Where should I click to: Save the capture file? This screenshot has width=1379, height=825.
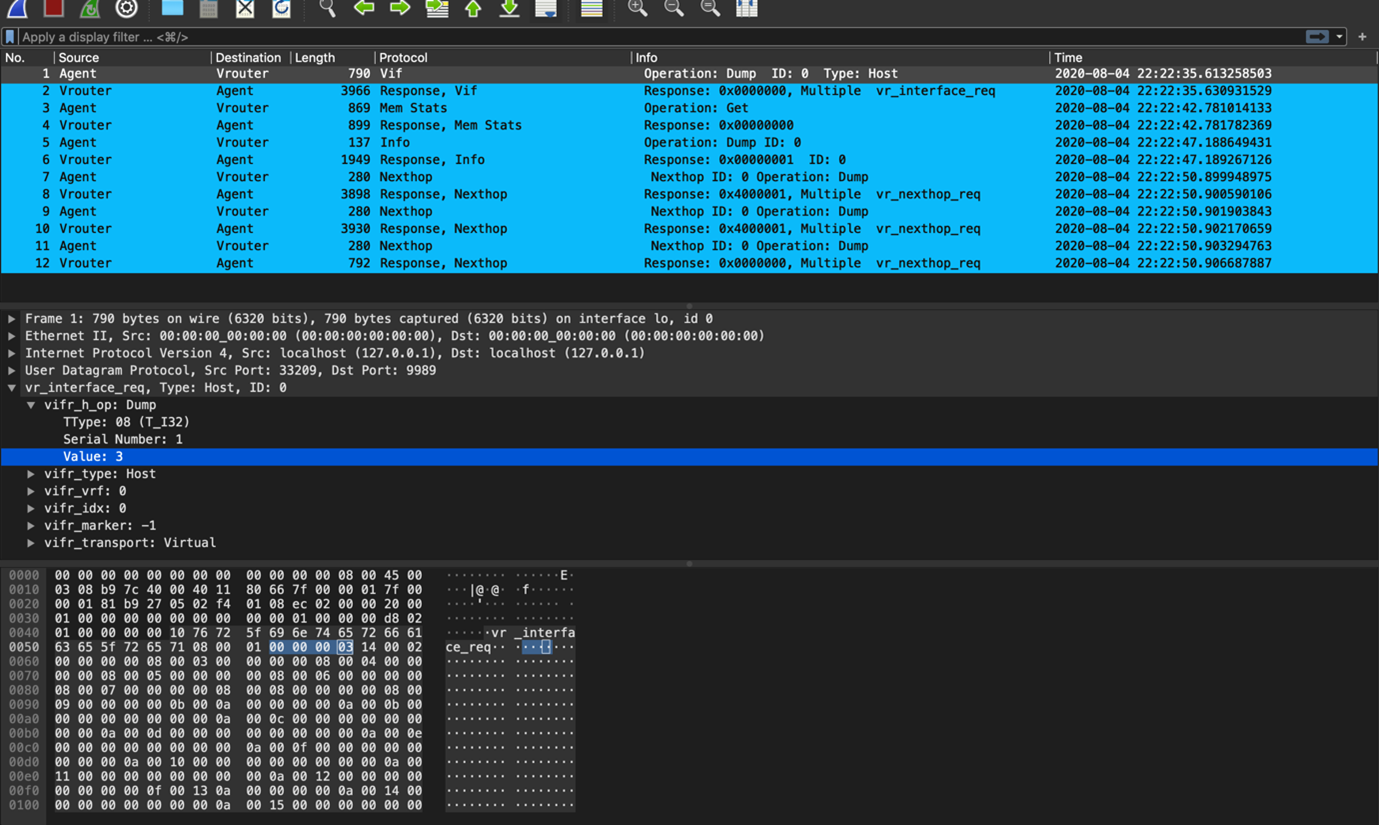click(x=208, y=8)
